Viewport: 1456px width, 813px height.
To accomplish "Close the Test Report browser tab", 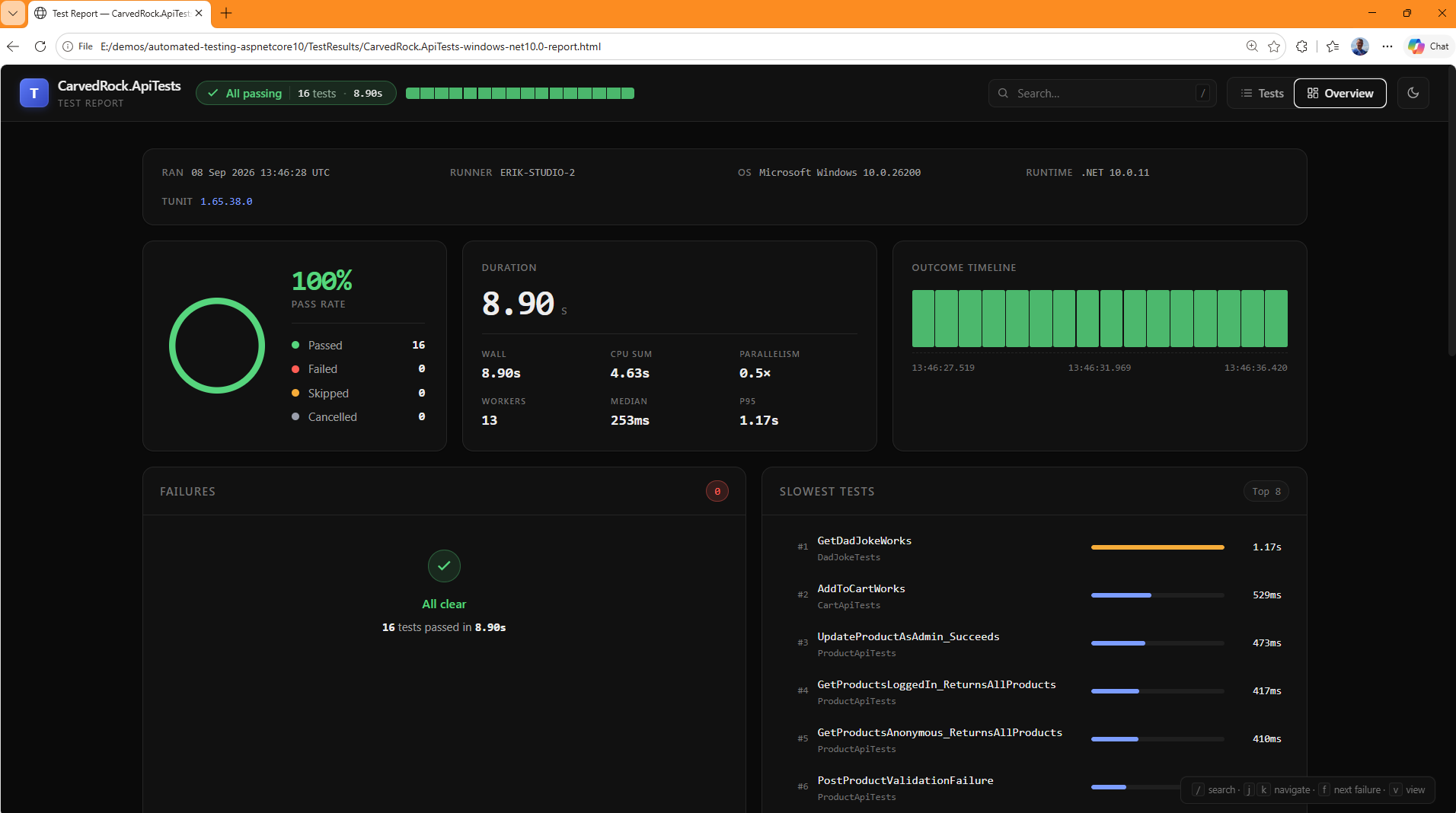I will pos(199,13).
